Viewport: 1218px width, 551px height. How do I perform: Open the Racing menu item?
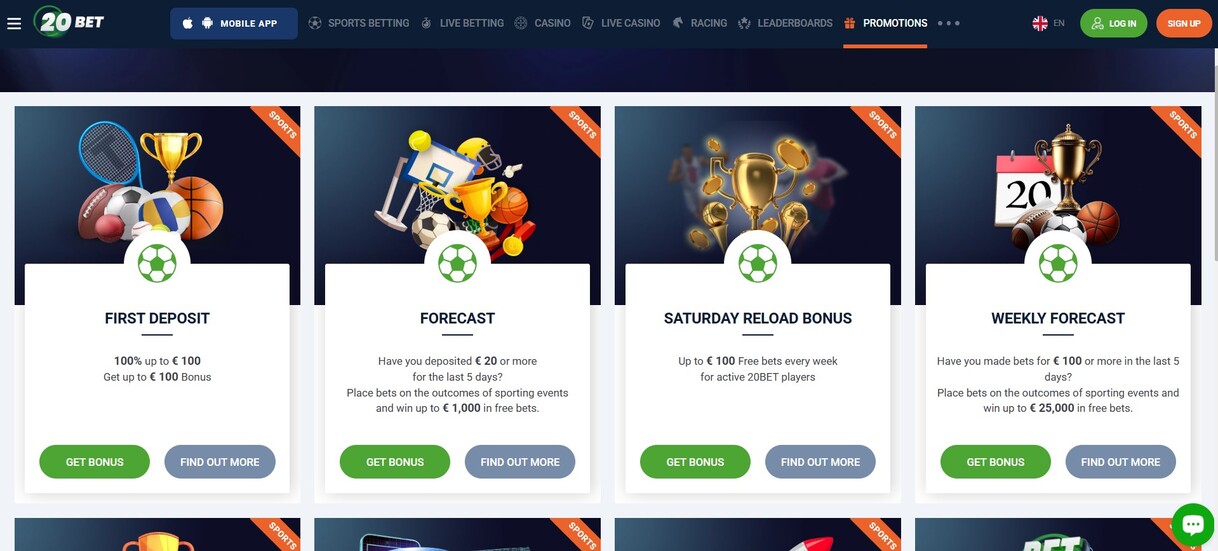pos(700,23)
